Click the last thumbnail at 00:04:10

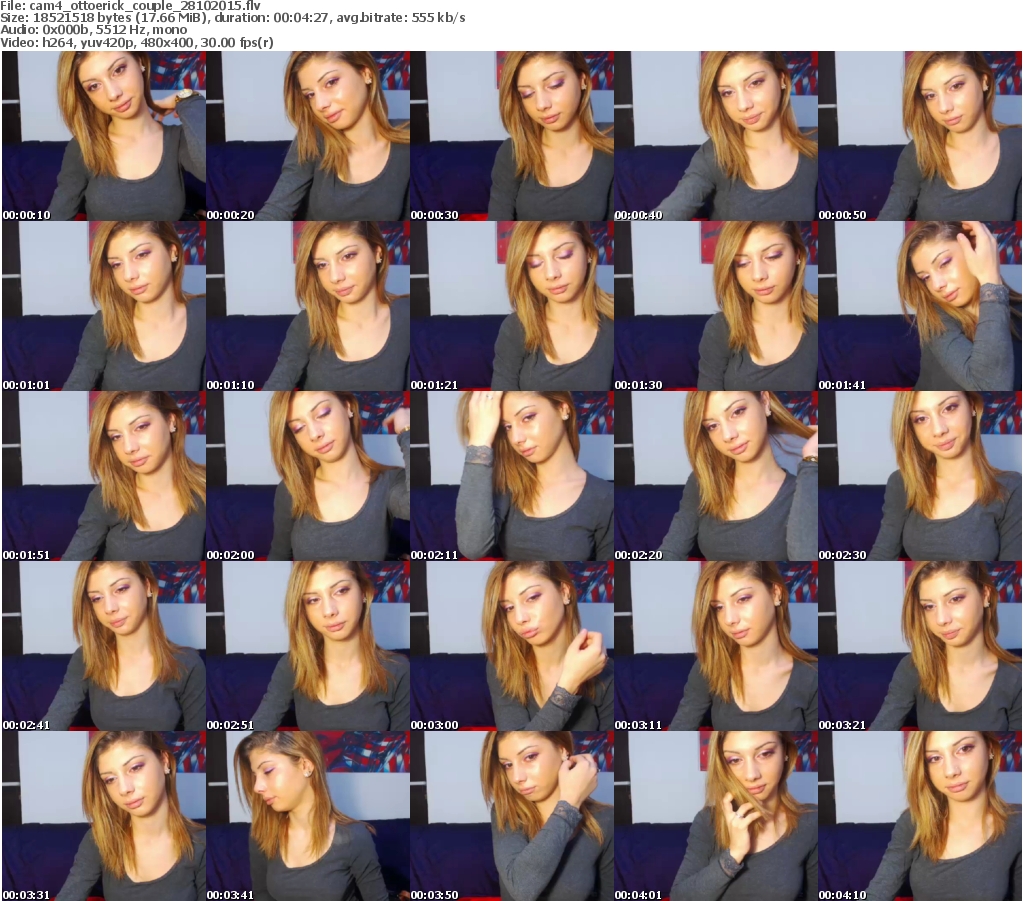point(920,816)
